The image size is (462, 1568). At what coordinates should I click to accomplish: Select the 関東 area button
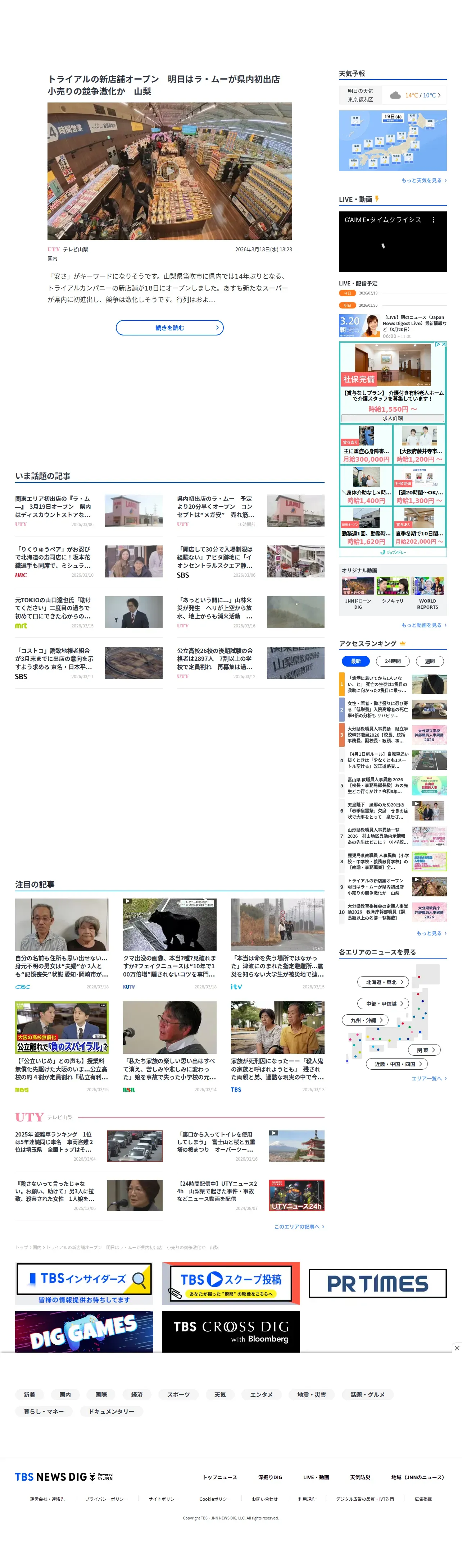425,1050
